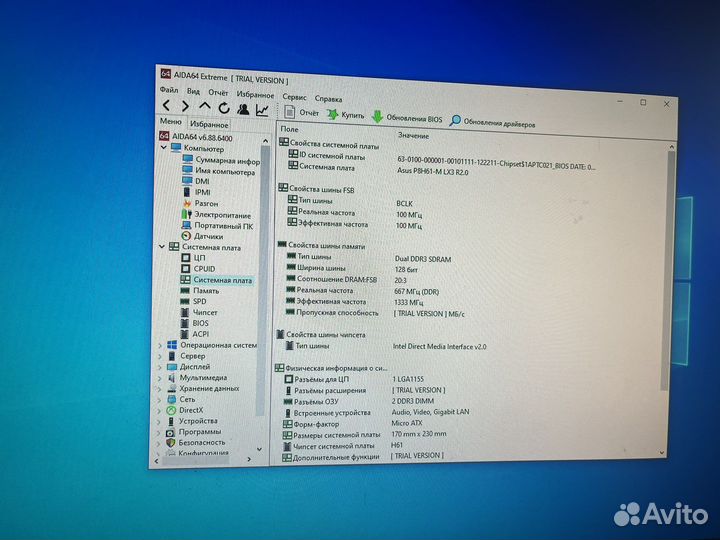Click the Поле column header
720x540 pixels.
click(289, 129)
